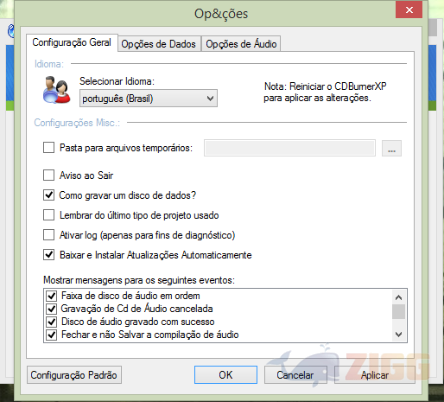Screen dimensions: 444x402
Task: Switch to the Opções de Áudio tab
Action: click(241, 44)
